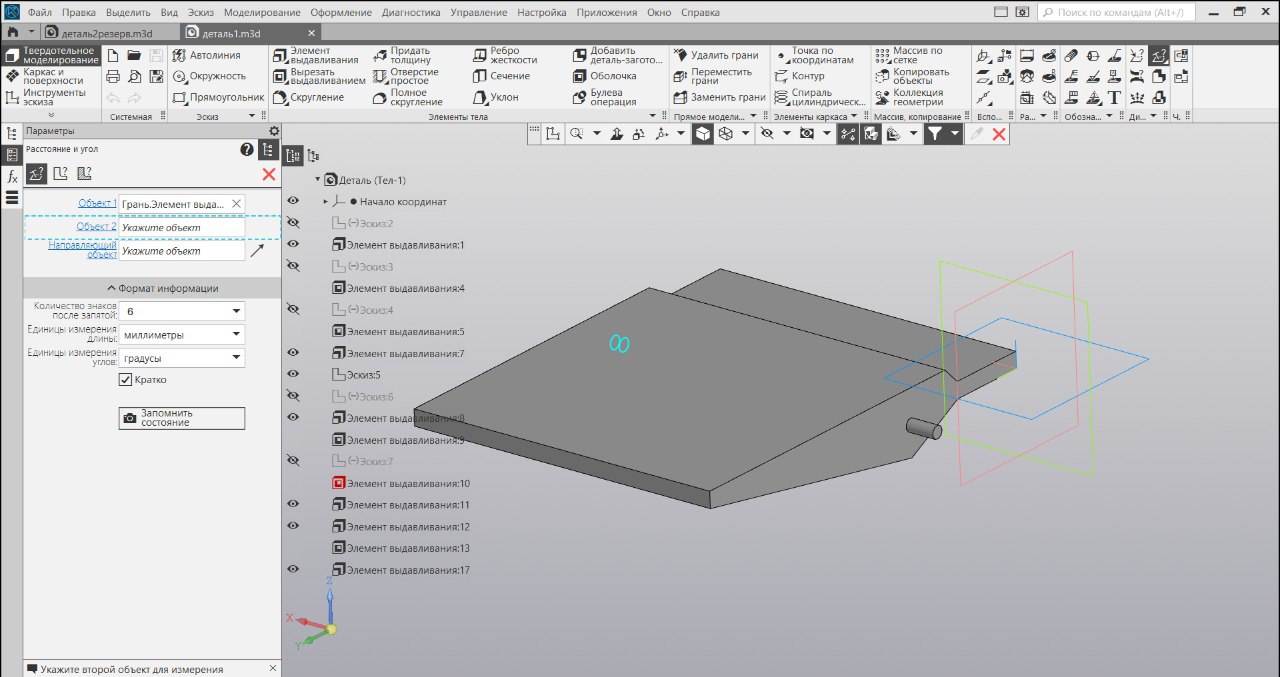Open Копировать объекты command
1280x677 pixels.
[912, 76]
